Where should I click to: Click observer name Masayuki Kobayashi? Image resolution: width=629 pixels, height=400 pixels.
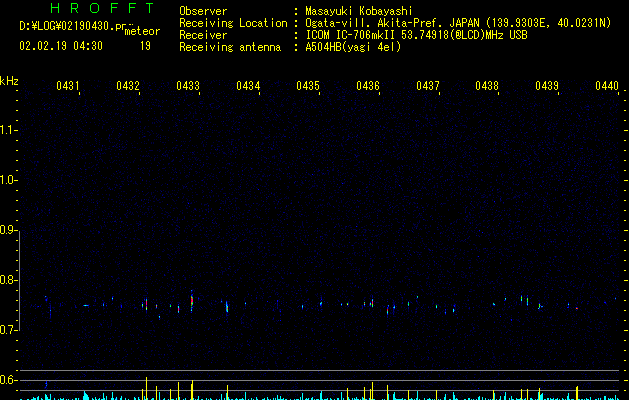(x=359, y=11)
